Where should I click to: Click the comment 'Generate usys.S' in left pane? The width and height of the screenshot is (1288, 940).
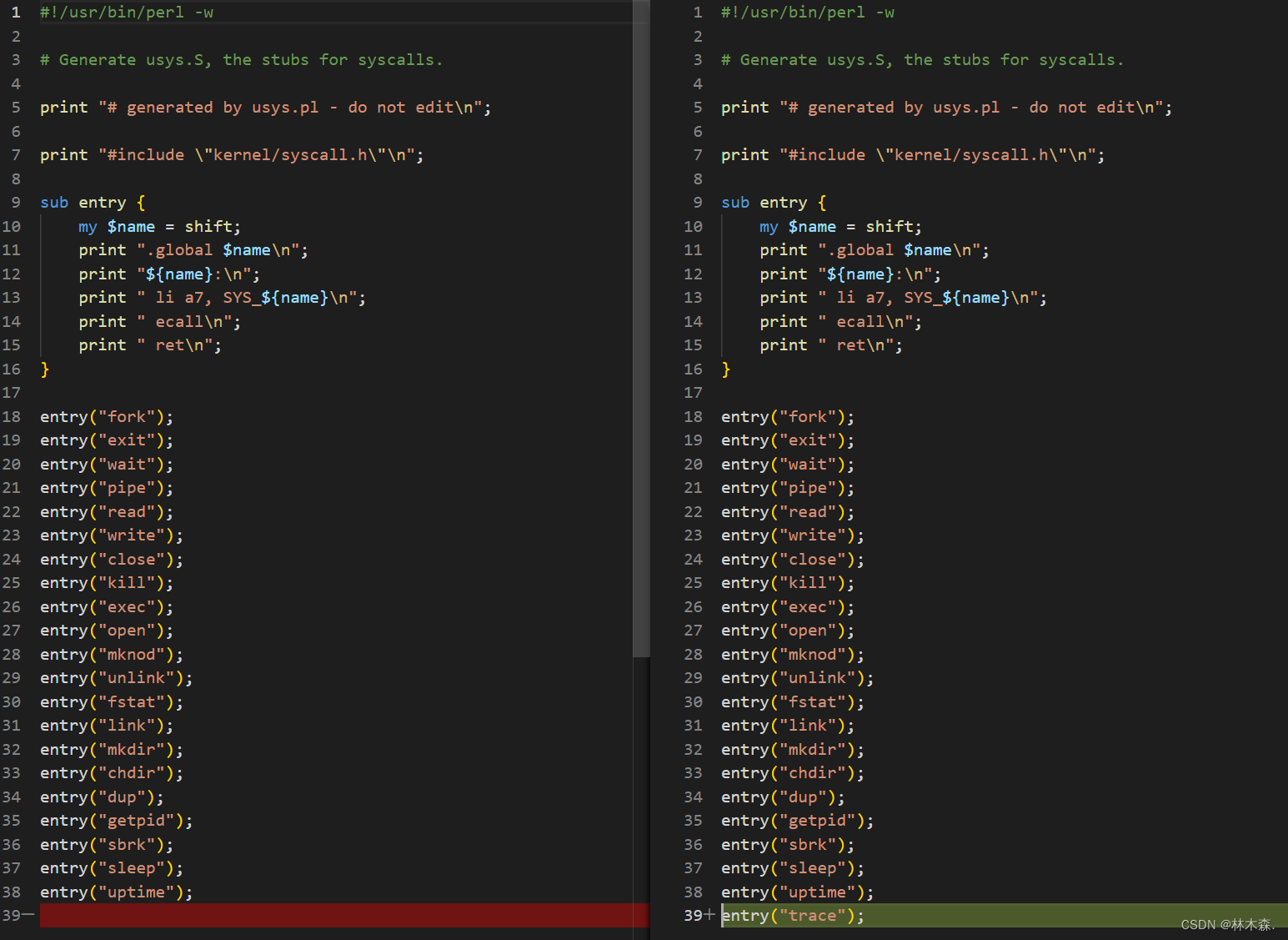242,60
